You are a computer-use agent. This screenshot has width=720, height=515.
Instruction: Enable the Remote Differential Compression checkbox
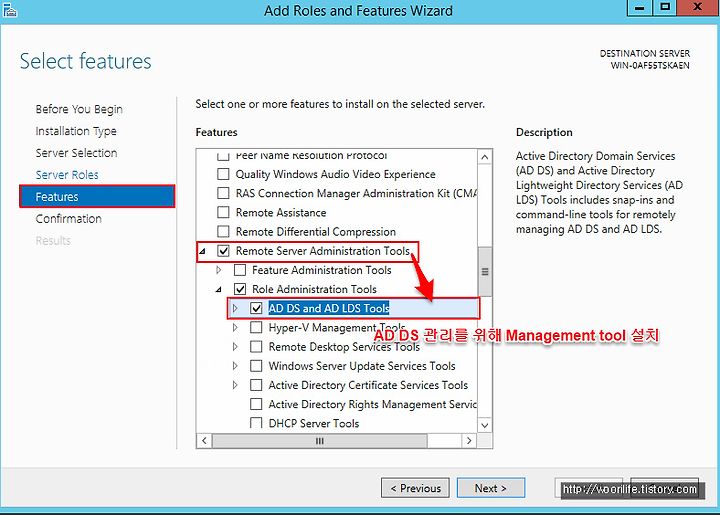[x=223, y=232]
